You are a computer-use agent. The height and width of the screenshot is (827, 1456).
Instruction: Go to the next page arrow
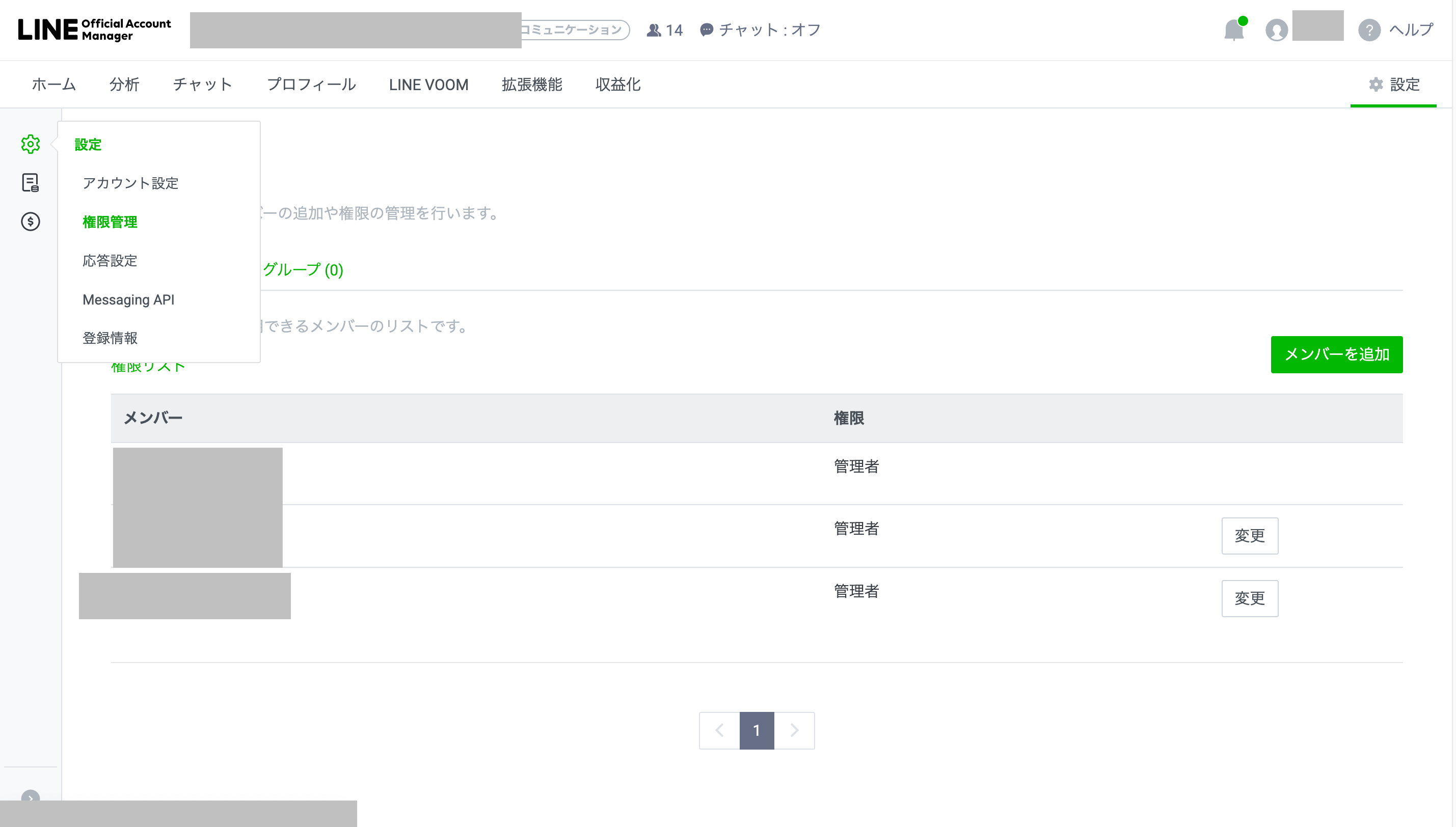[794, 730]
